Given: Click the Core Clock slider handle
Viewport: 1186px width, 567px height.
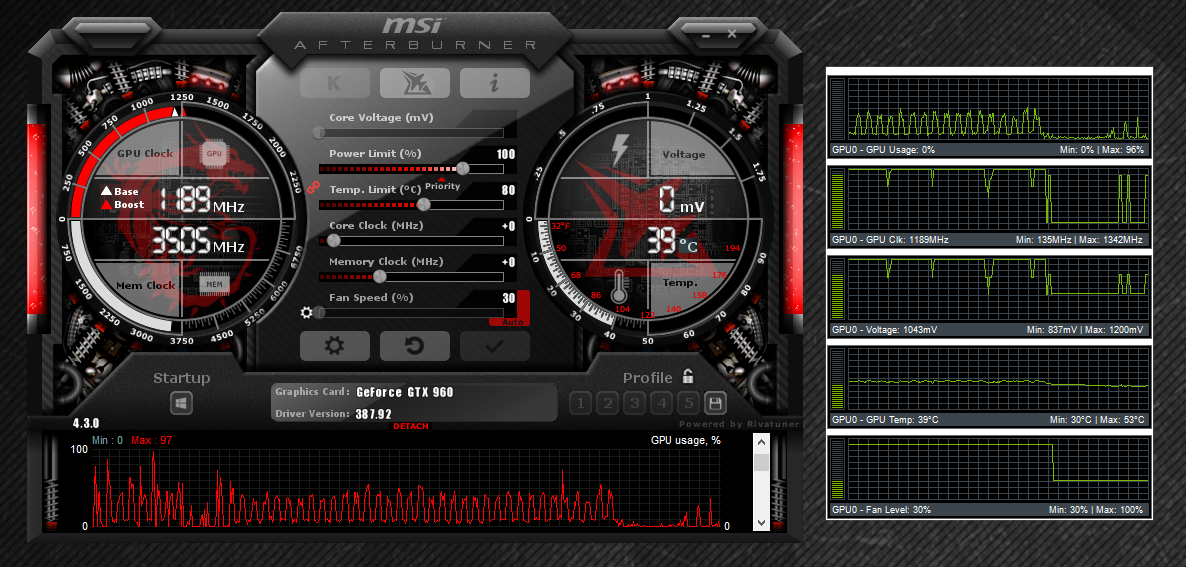Looking at the screenshot, I should [334, 240].
